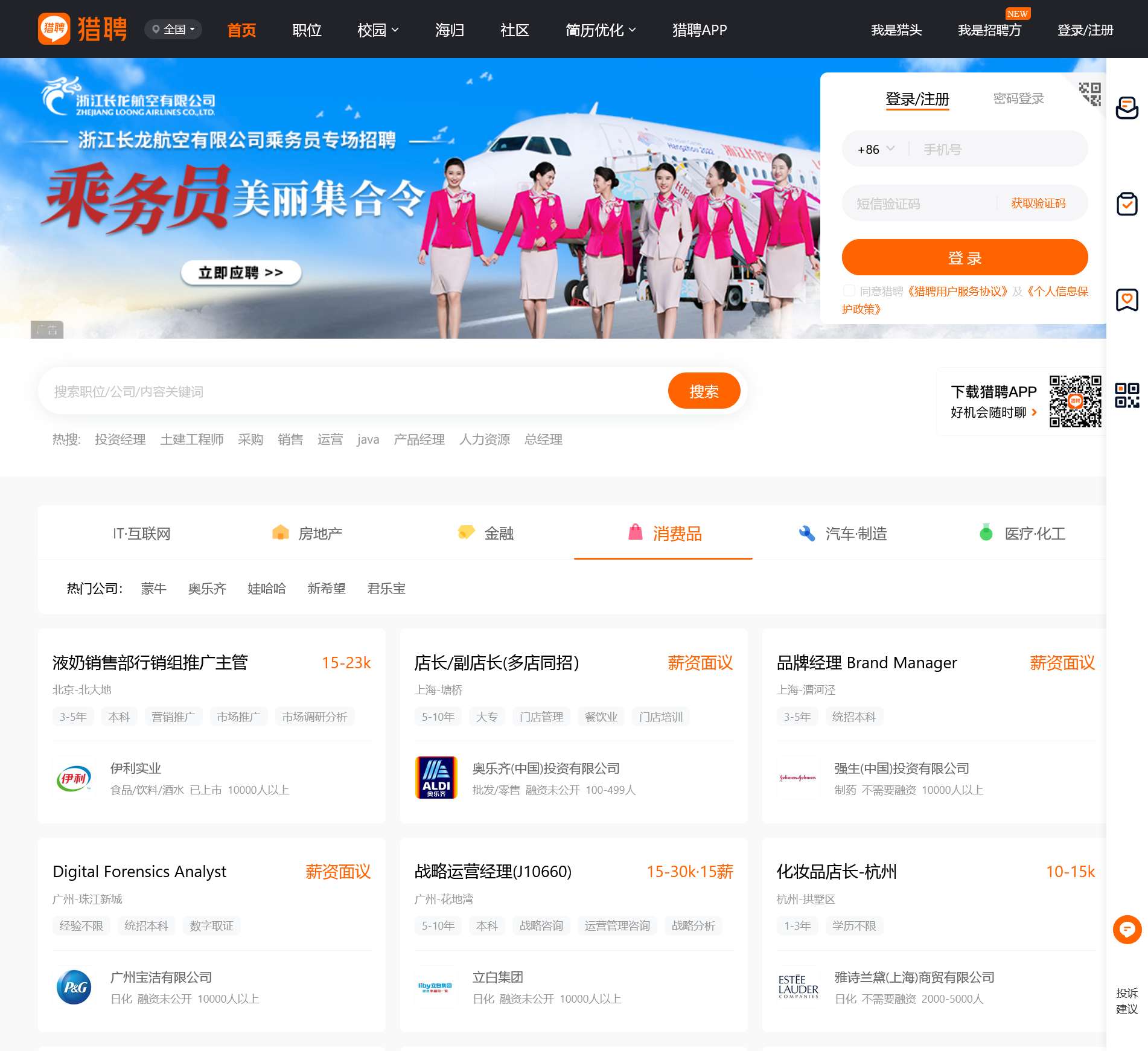
Task: Click the 立即应聘 banner button
Action: 241,272
